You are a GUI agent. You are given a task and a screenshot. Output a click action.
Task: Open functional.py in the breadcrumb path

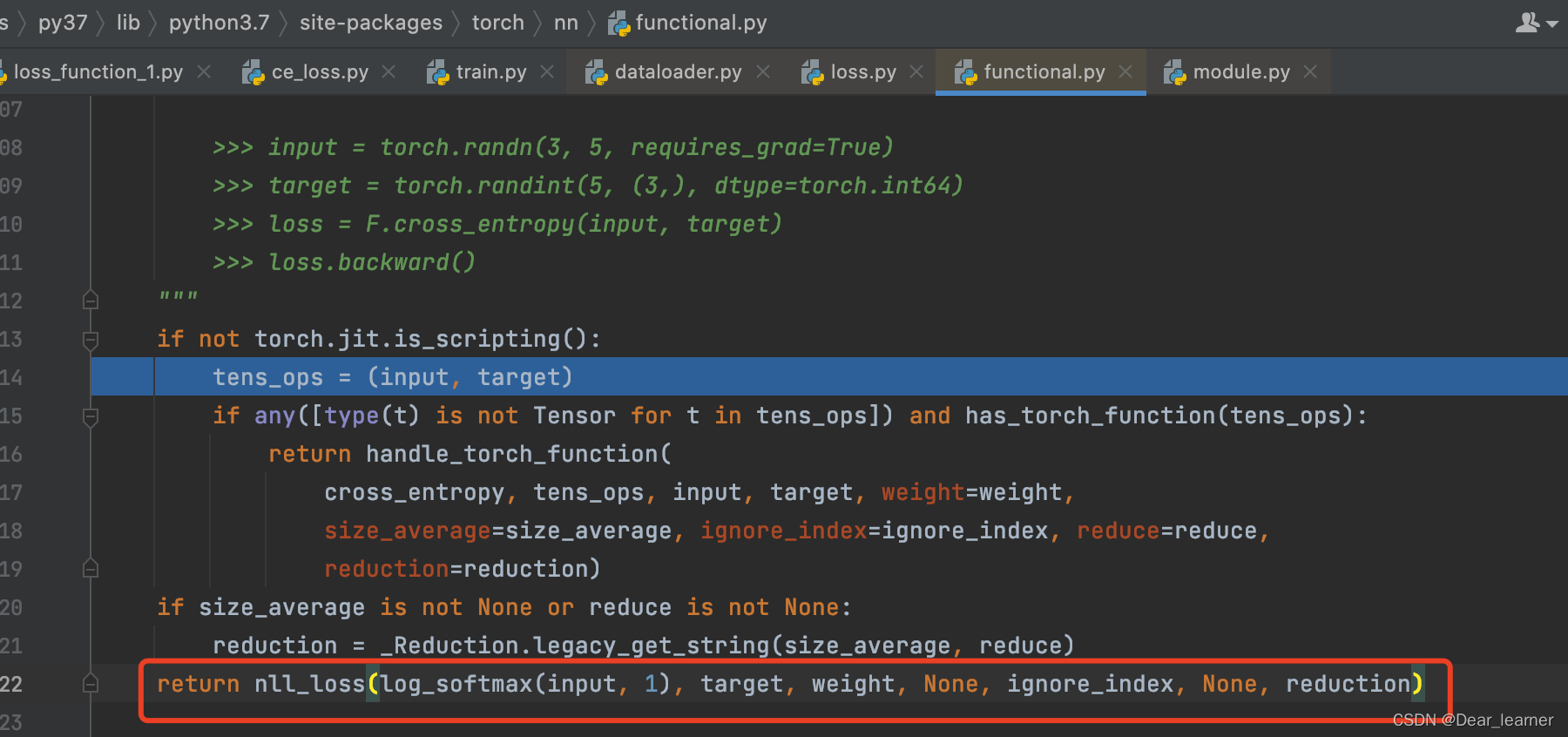(x=701, y=23)
